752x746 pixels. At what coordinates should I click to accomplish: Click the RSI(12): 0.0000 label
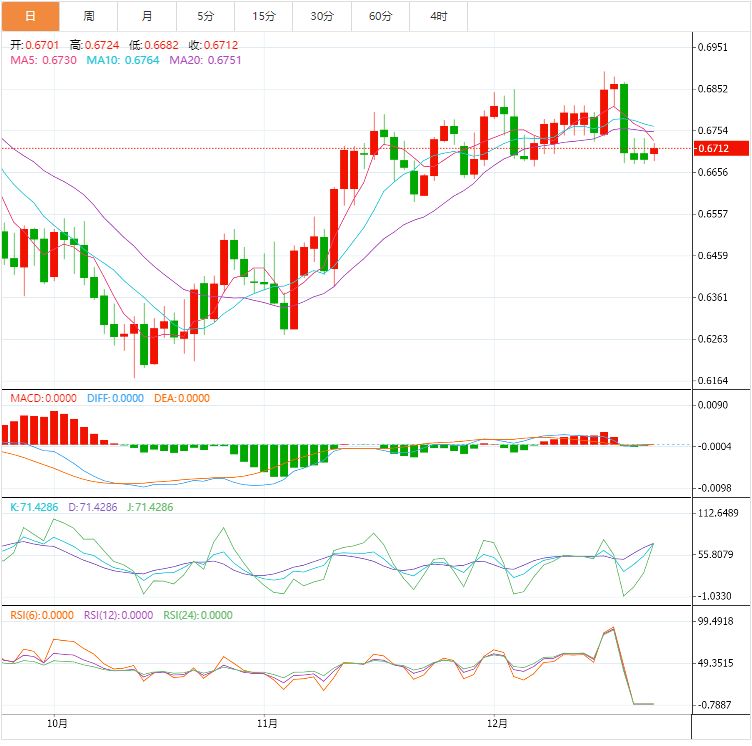click(118, 615)
